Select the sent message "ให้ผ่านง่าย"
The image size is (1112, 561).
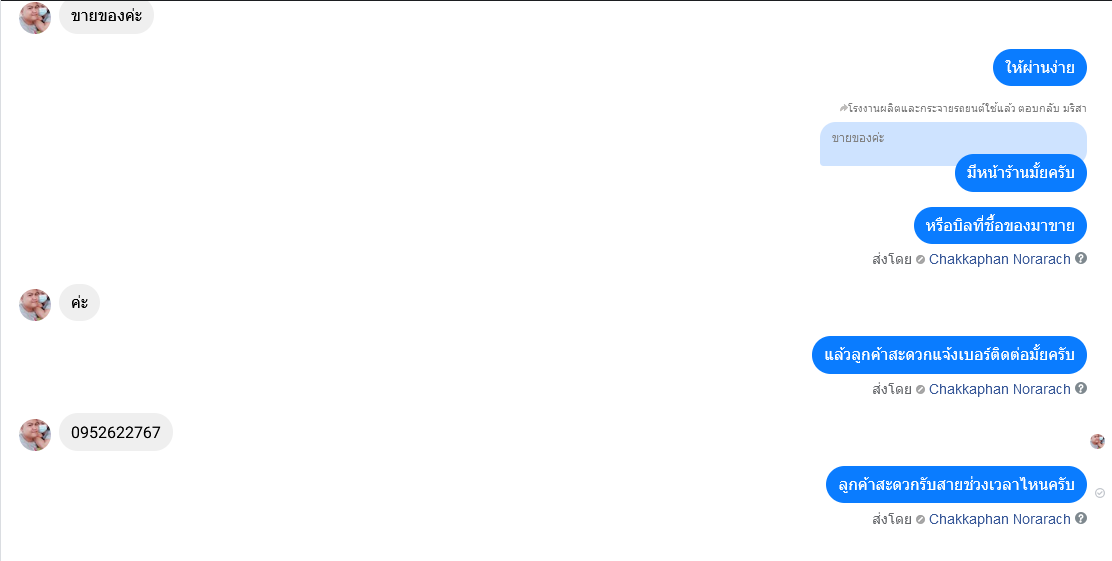[1040, 68]
